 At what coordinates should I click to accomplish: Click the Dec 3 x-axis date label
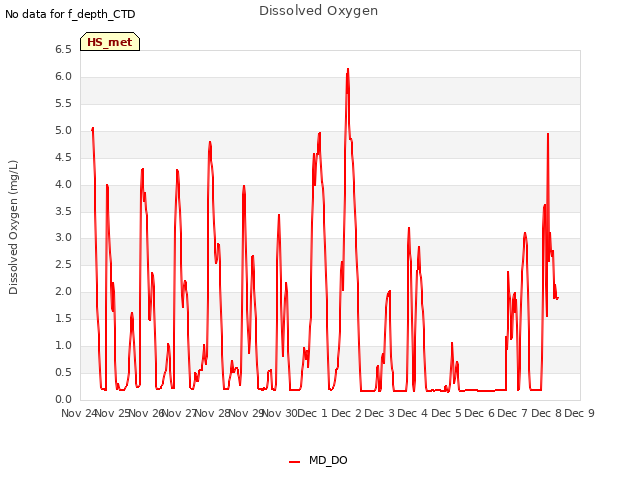(379, 413)
